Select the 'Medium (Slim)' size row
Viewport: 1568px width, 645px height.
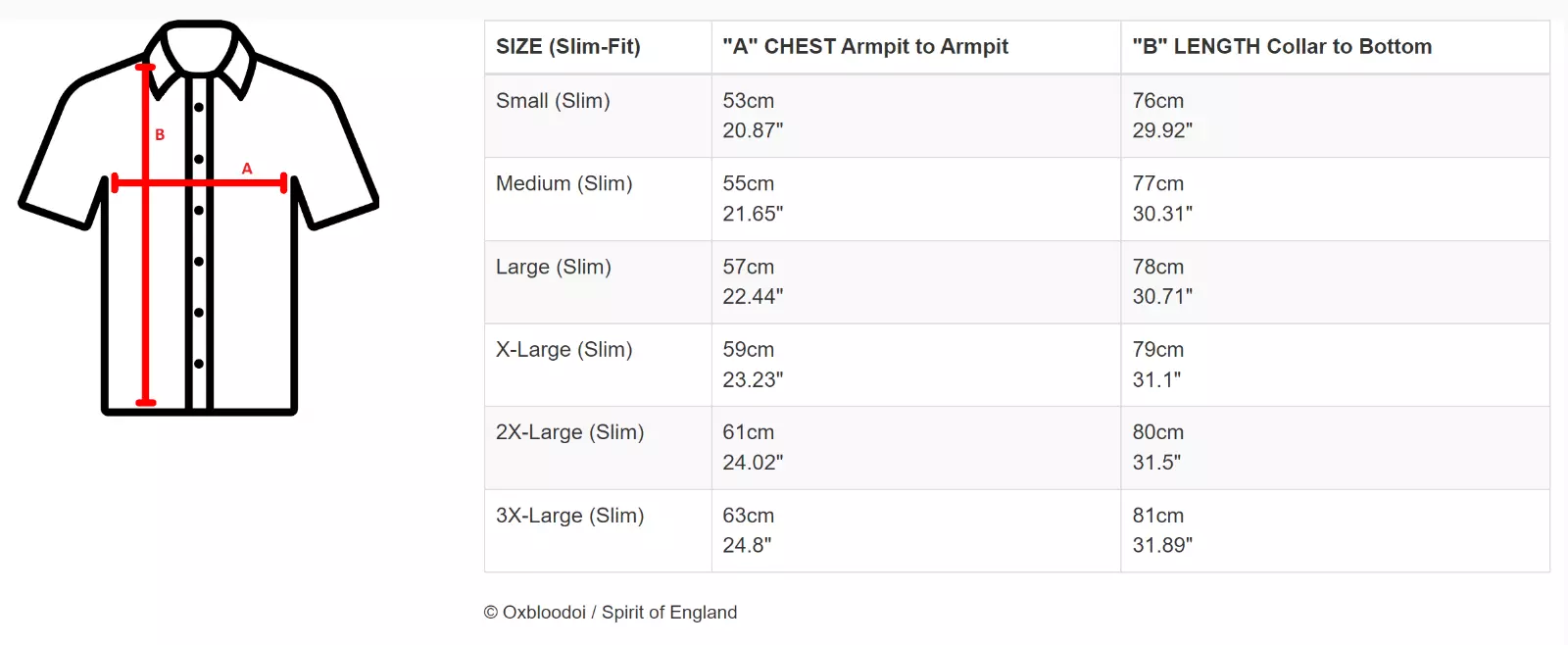pos(1017,199)
